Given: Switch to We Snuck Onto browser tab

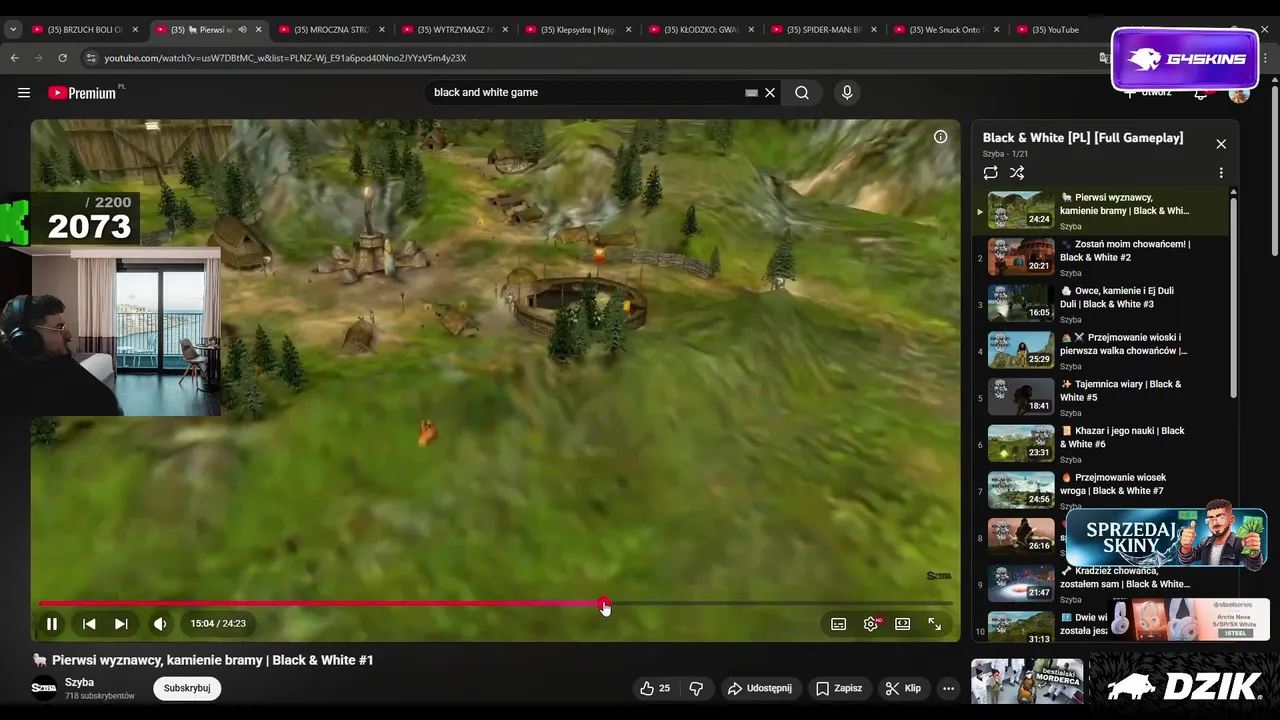Looking at the screenshot, I should (946, 30).
